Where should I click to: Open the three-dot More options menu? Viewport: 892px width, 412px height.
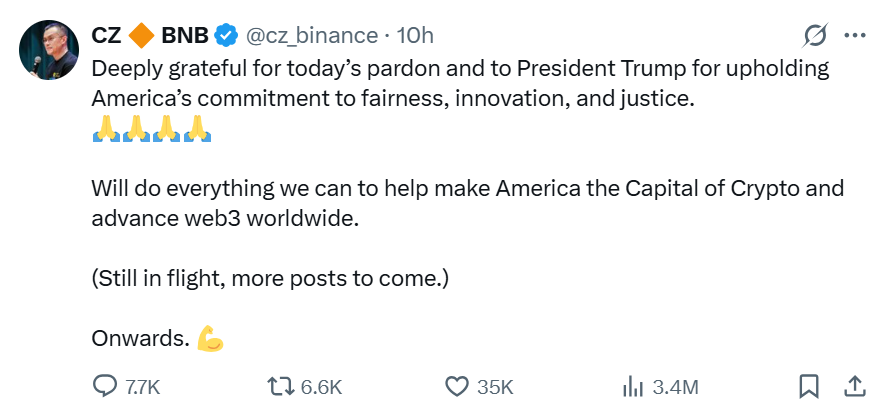pos(855,36)
